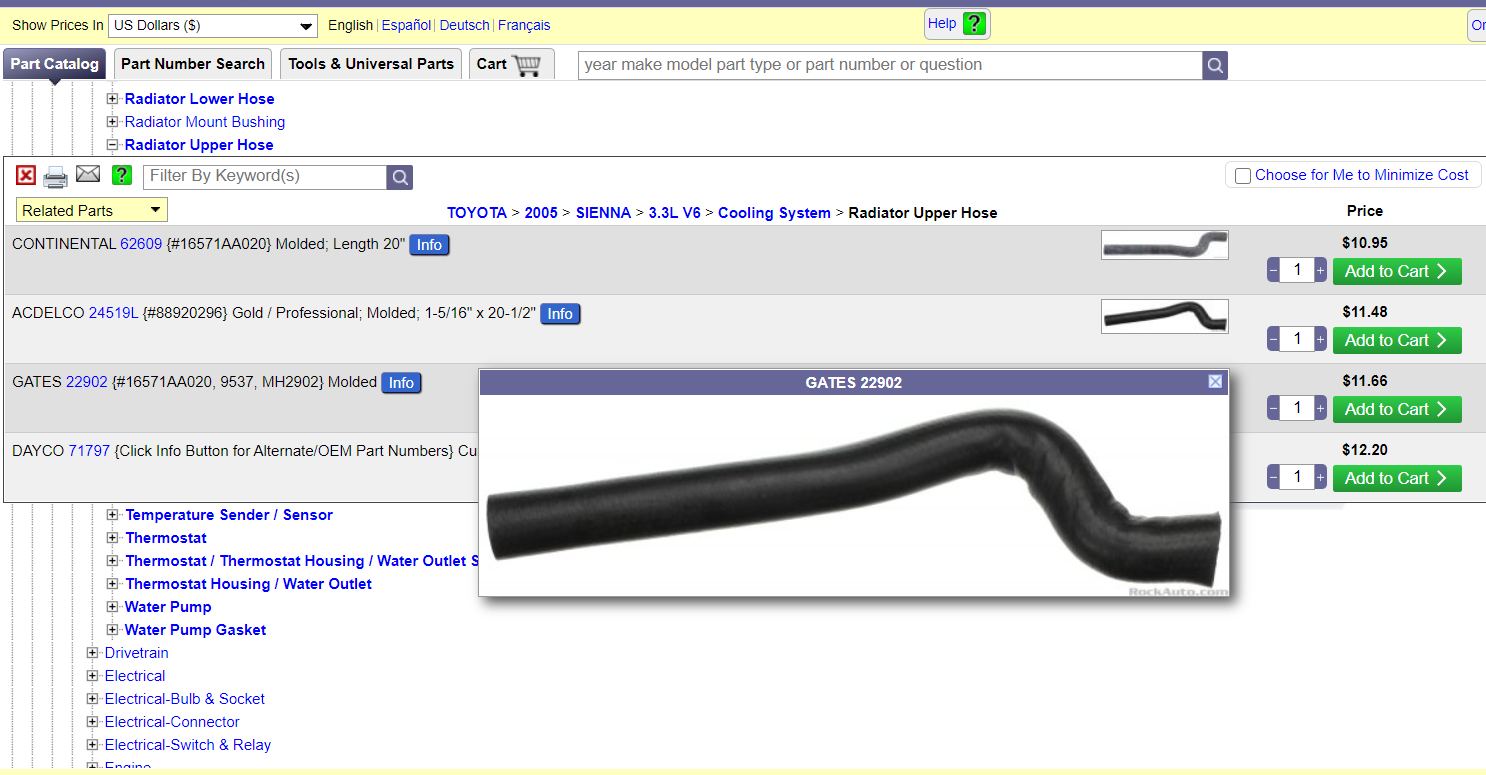The image size is (1486, 775).
Task: Expand the Water Pump Gasket node
Action: click(113, 630)
